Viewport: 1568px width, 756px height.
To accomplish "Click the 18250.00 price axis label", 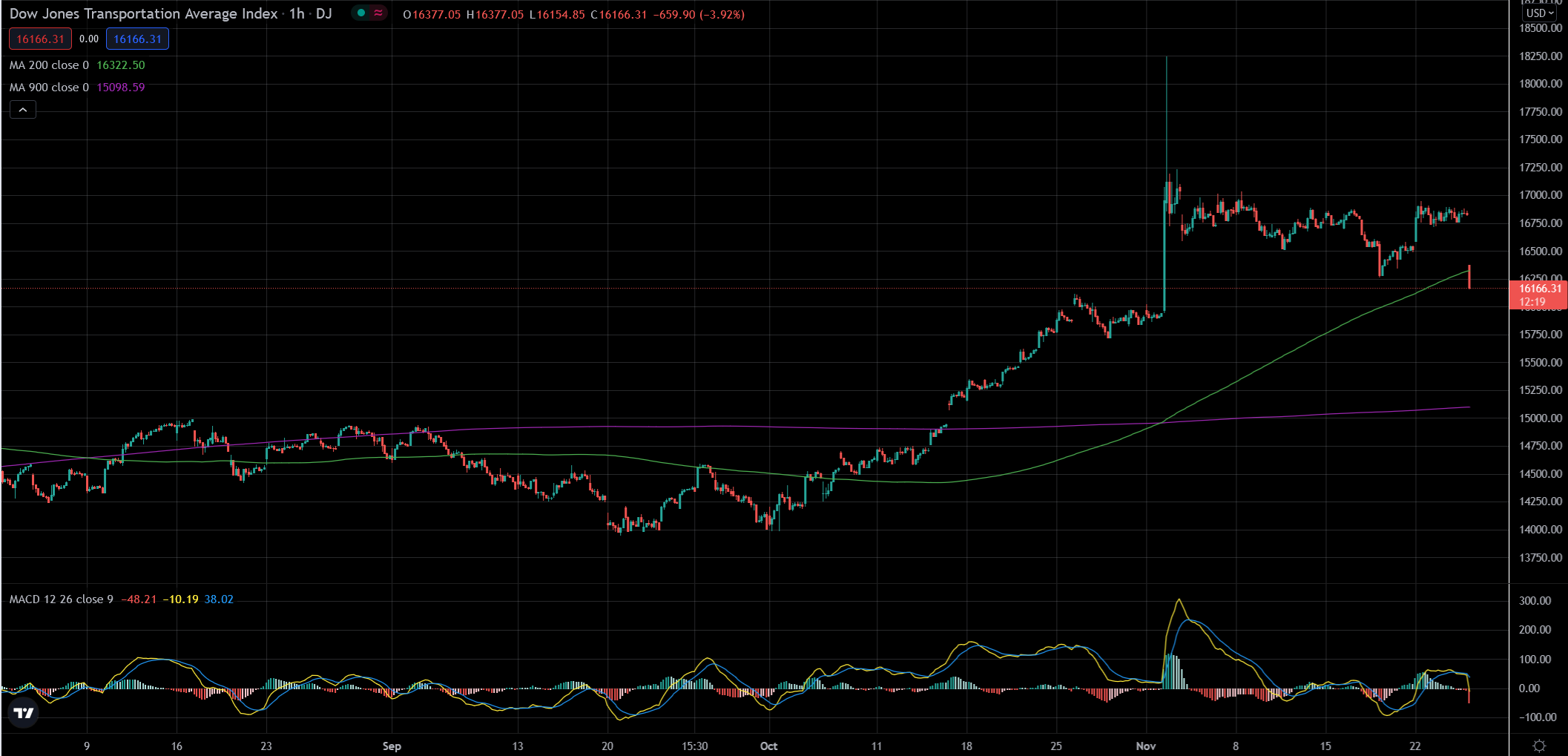I will coord(1541,56).
